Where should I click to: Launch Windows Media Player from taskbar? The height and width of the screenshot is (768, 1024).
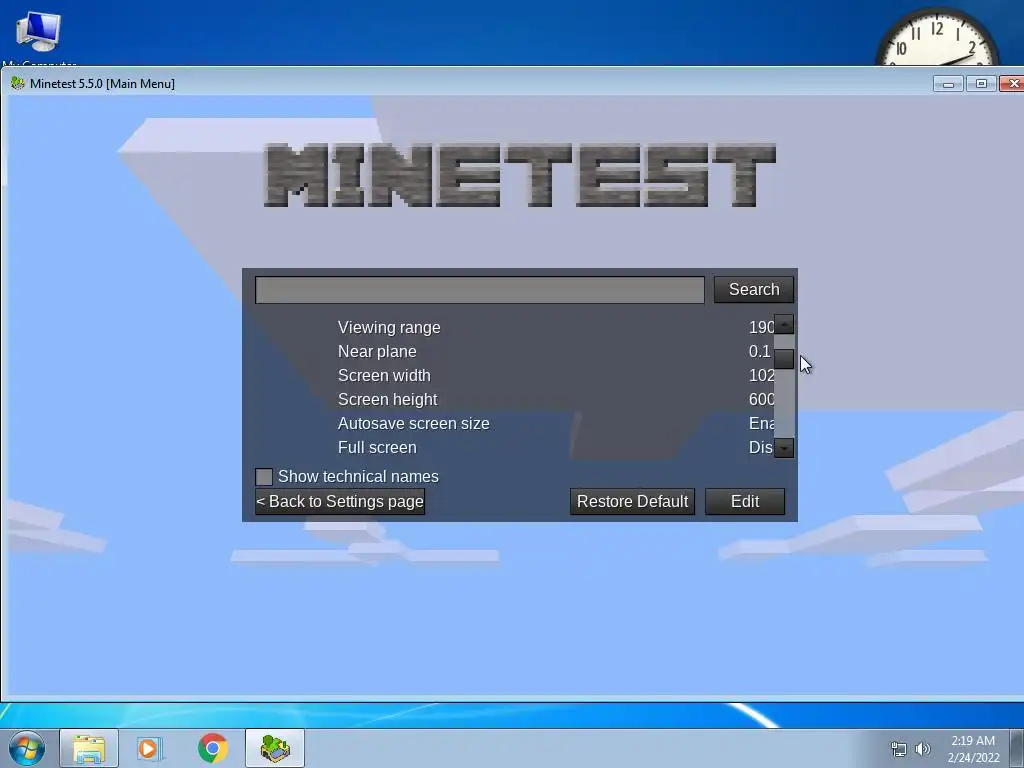(150, 748)
